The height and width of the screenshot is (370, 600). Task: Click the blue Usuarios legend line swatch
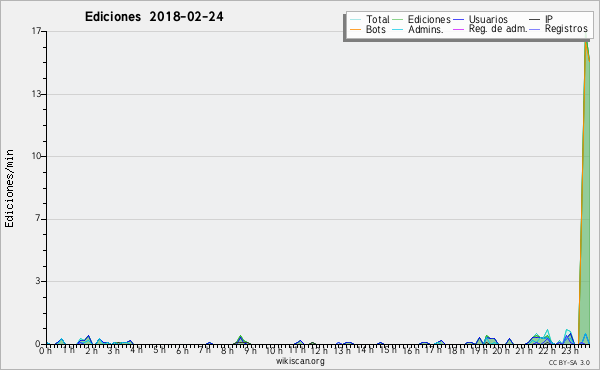458,20
